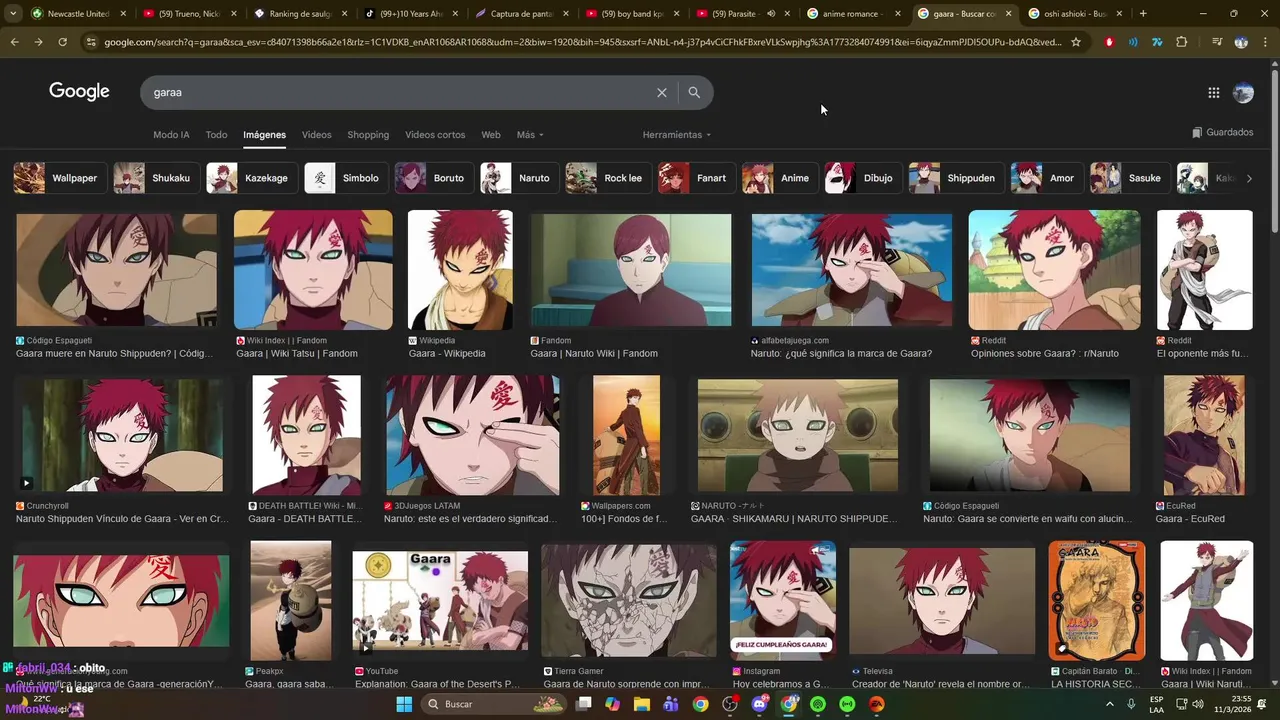This screenshot has height=720, width=1280.
Task: Switch to the Shopping tab
Action: 368,135
